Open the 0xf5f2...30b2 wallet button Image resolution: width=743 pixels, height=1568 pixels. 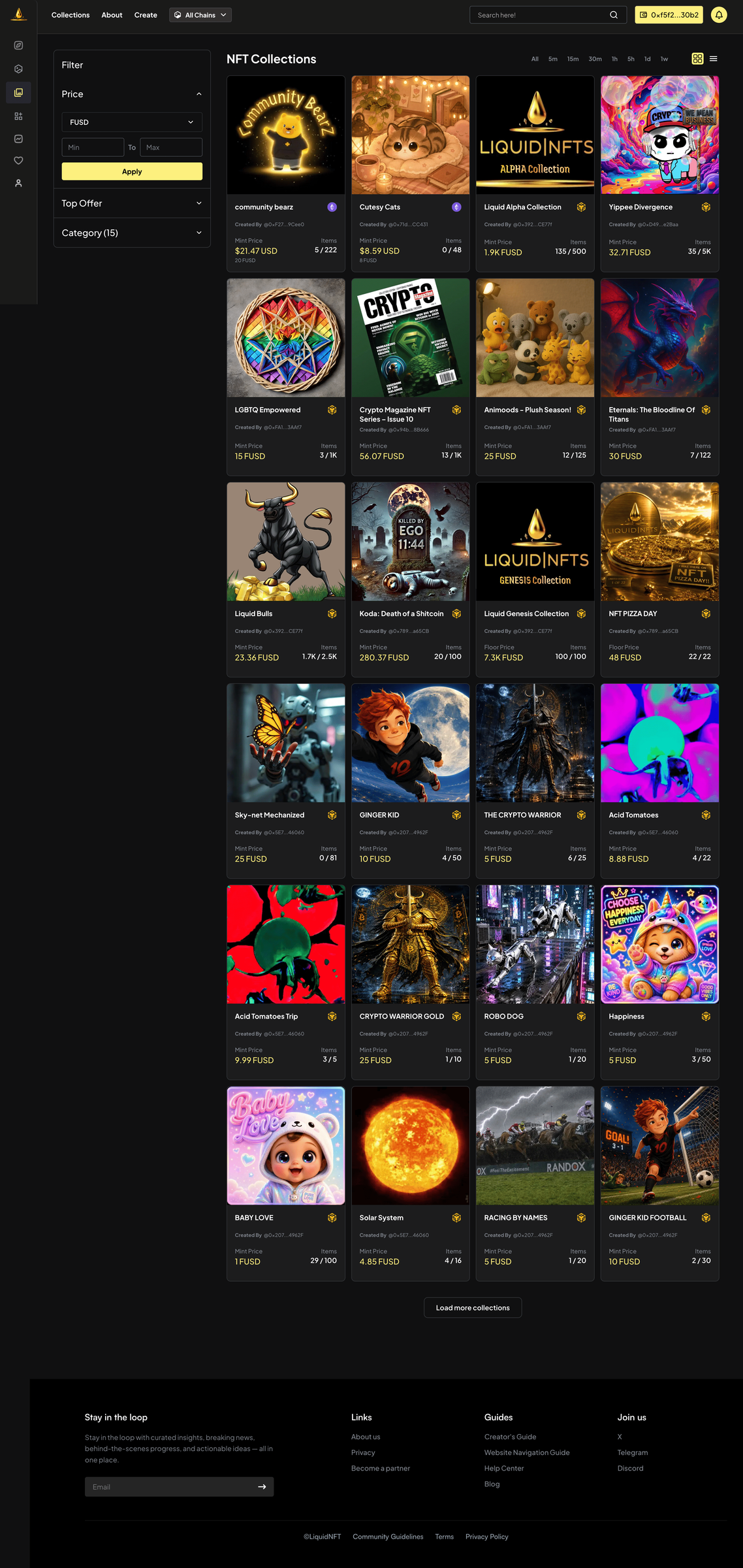[669, 15]
